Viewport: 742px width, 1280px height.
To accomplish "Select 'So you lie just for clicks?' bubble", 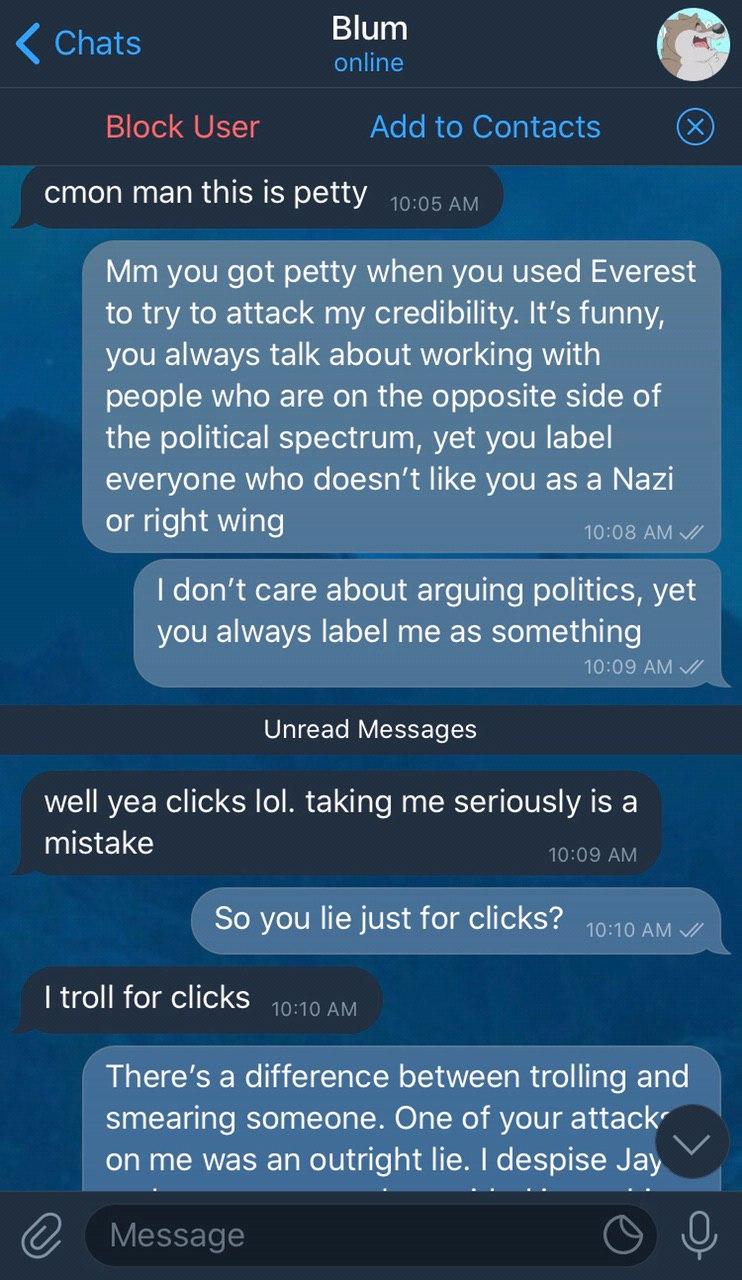I will [456, 920].
